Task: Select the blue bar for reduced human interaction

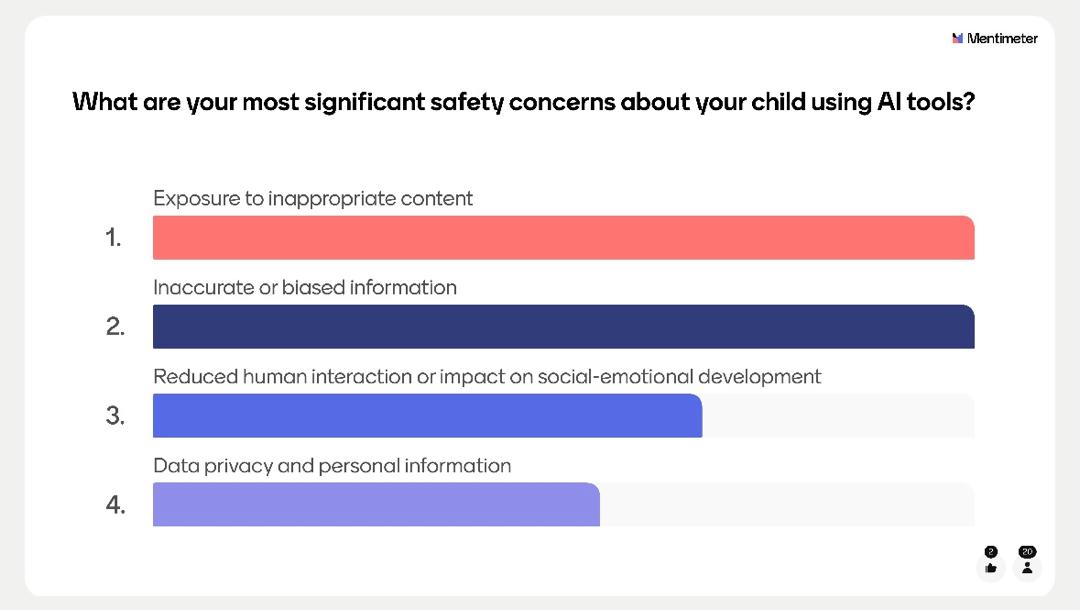Action: point(427,416)
